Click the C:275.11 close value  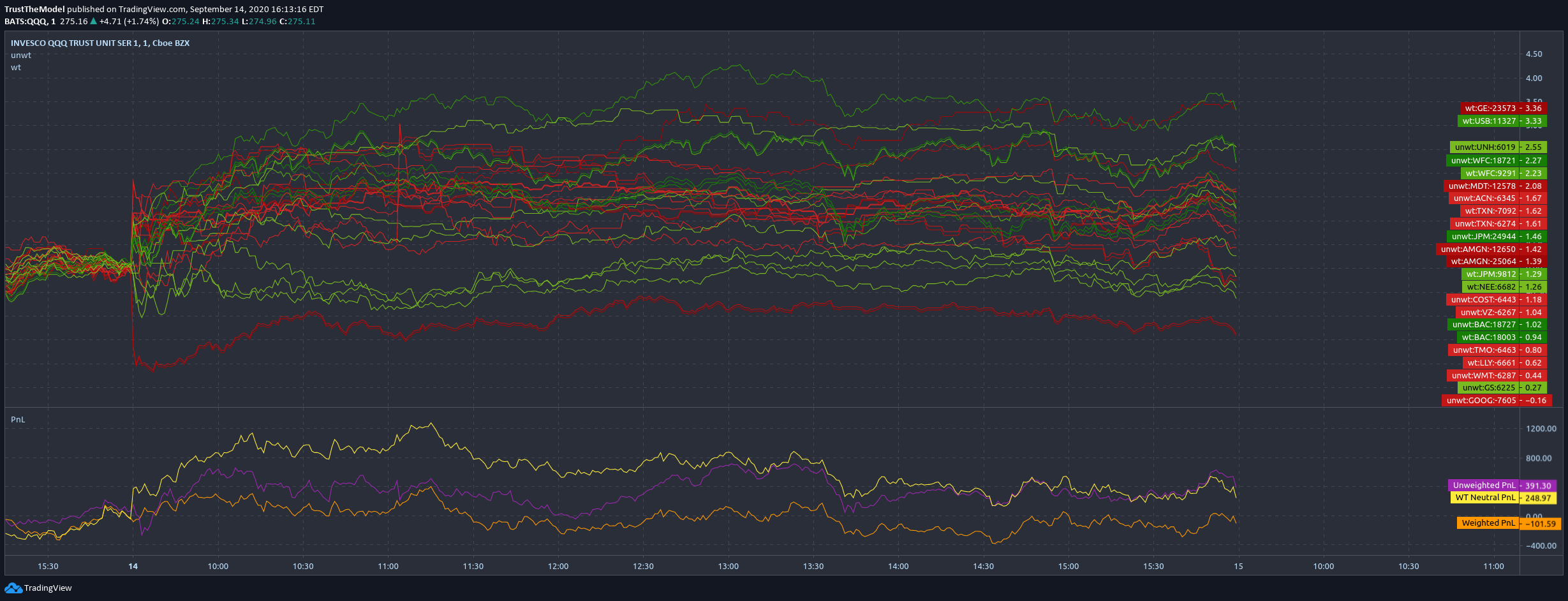click(x=298, y=21)
